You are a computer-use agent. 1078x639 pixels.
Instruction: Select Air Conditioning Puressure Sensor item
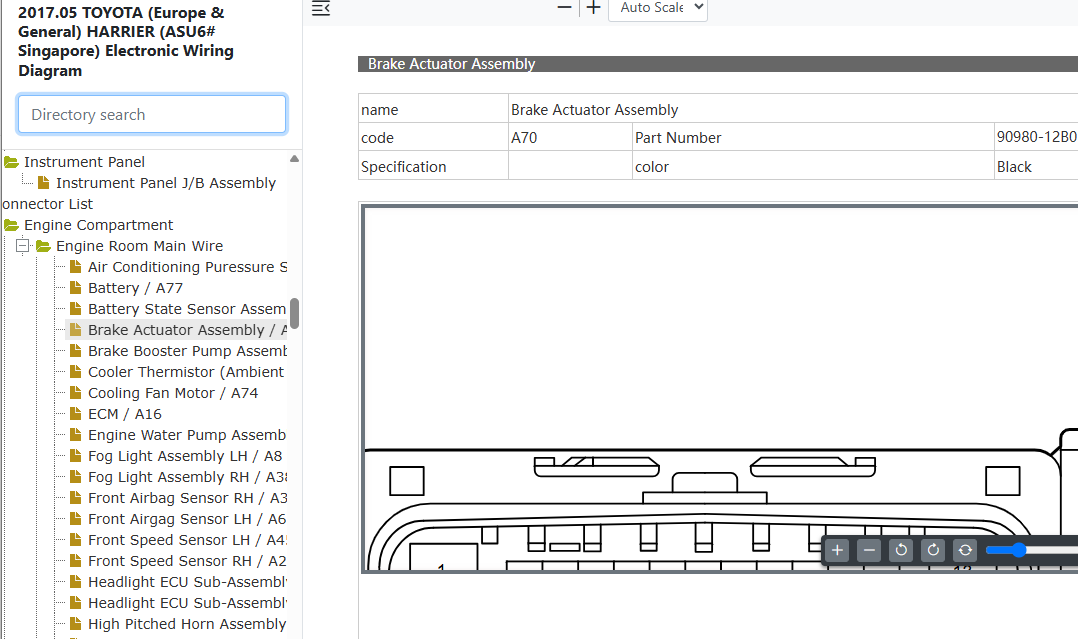click(x=188, y=267)
